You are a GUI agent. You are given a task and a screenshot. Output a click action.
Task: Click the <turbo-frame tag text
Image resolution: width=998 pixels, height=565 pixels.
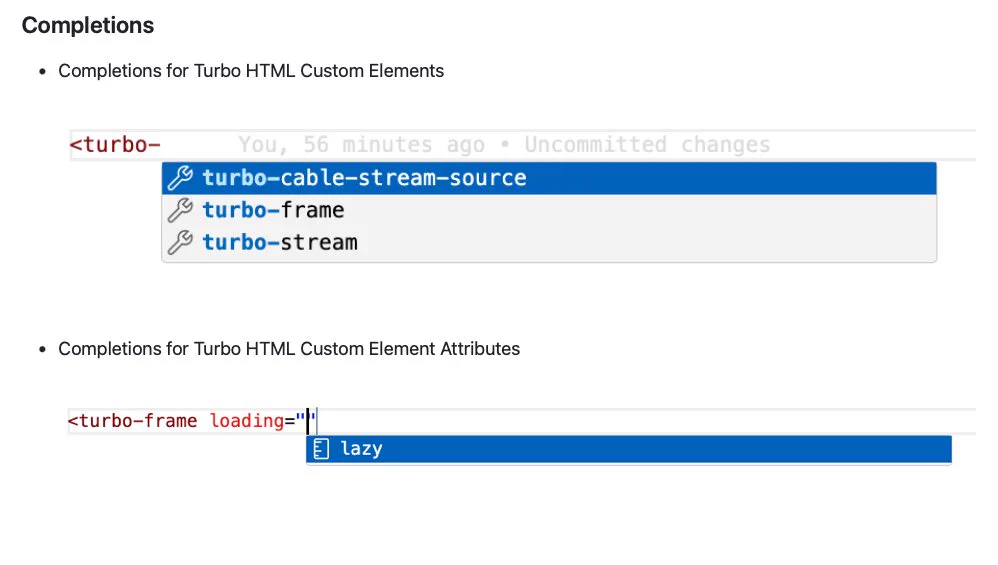click(132, 421)
